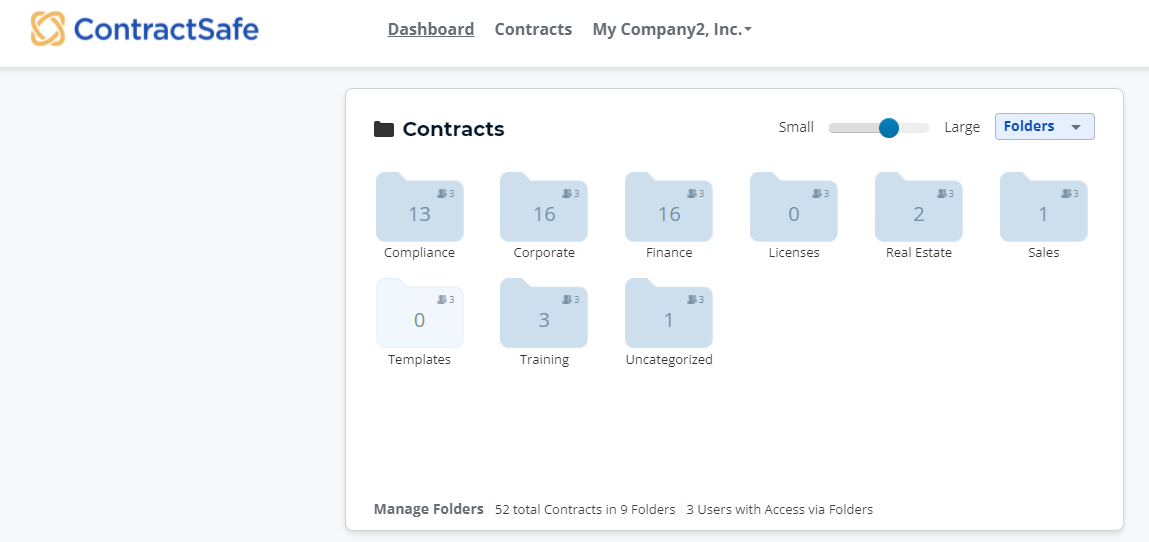Open the Finance folder icon
The image size is (1149, 542).
(x=669, y=207)
